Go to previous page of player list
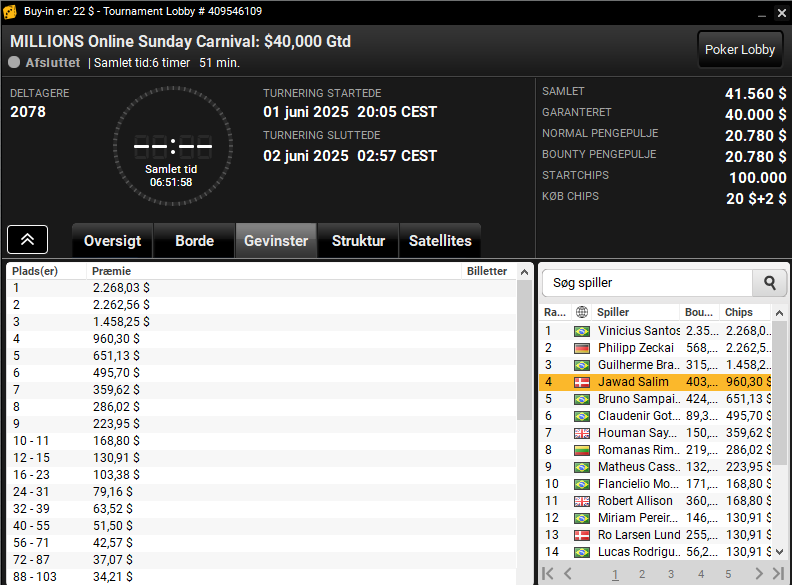This screenshot has width=792, height=585. coord(568,573)
